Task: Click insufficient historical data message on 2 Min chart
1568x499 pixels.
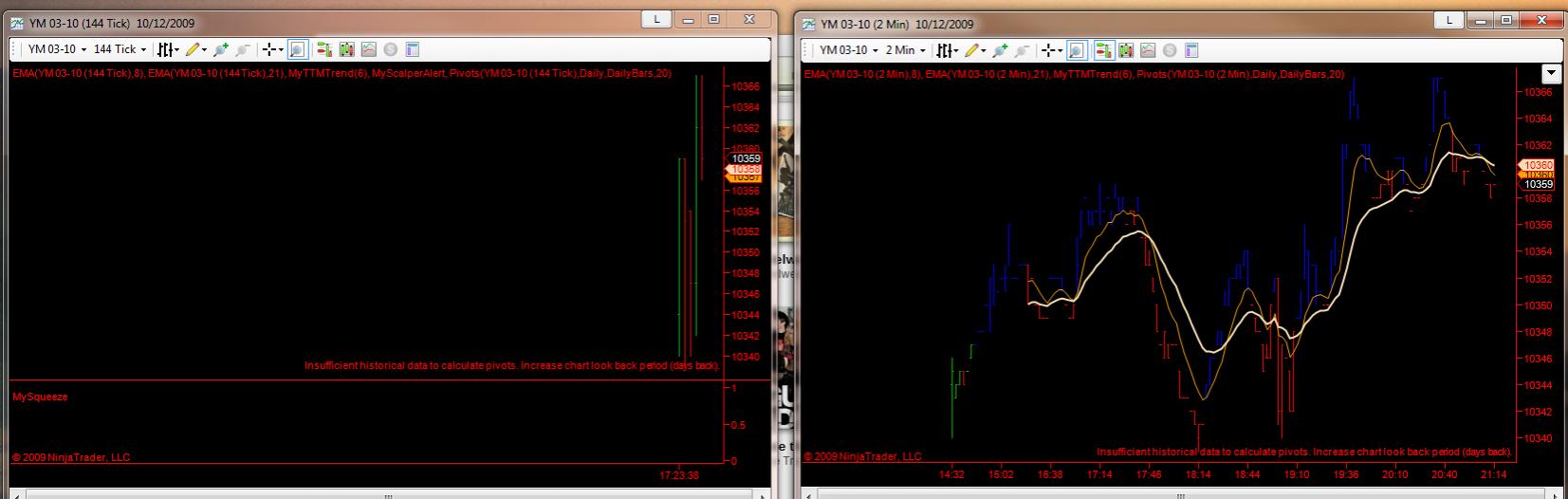Action: pos(1304,453)
